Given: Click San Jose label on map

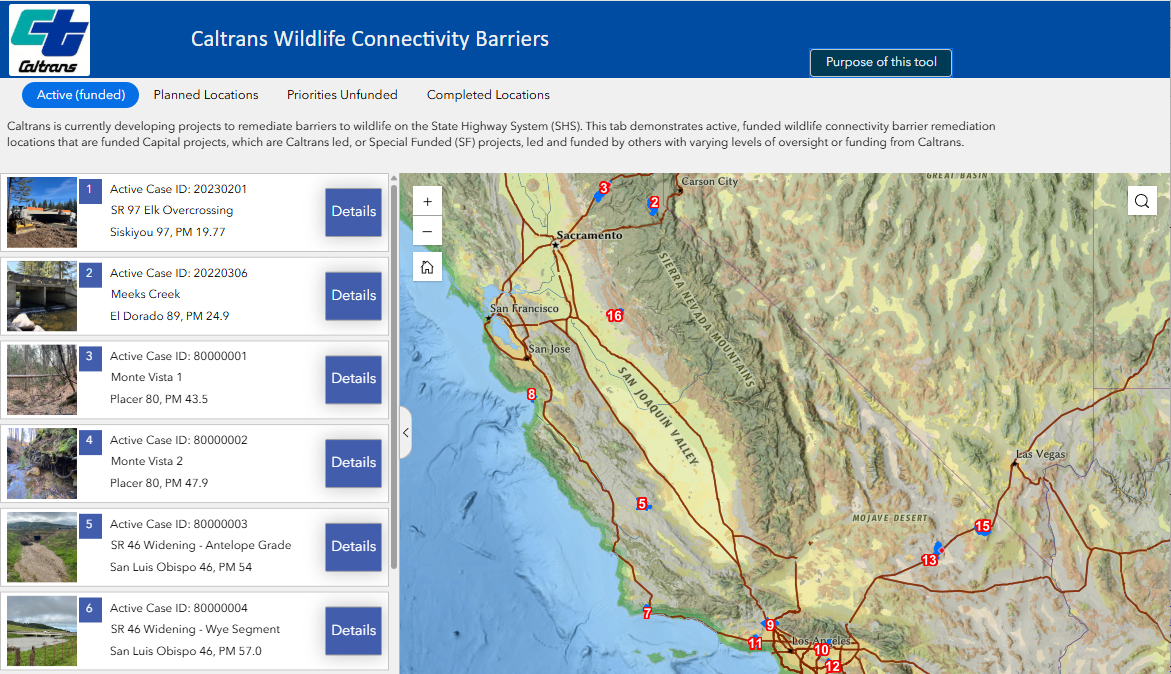Looking at the screenshot, I should pyautogui.click(x=549, y=349).
